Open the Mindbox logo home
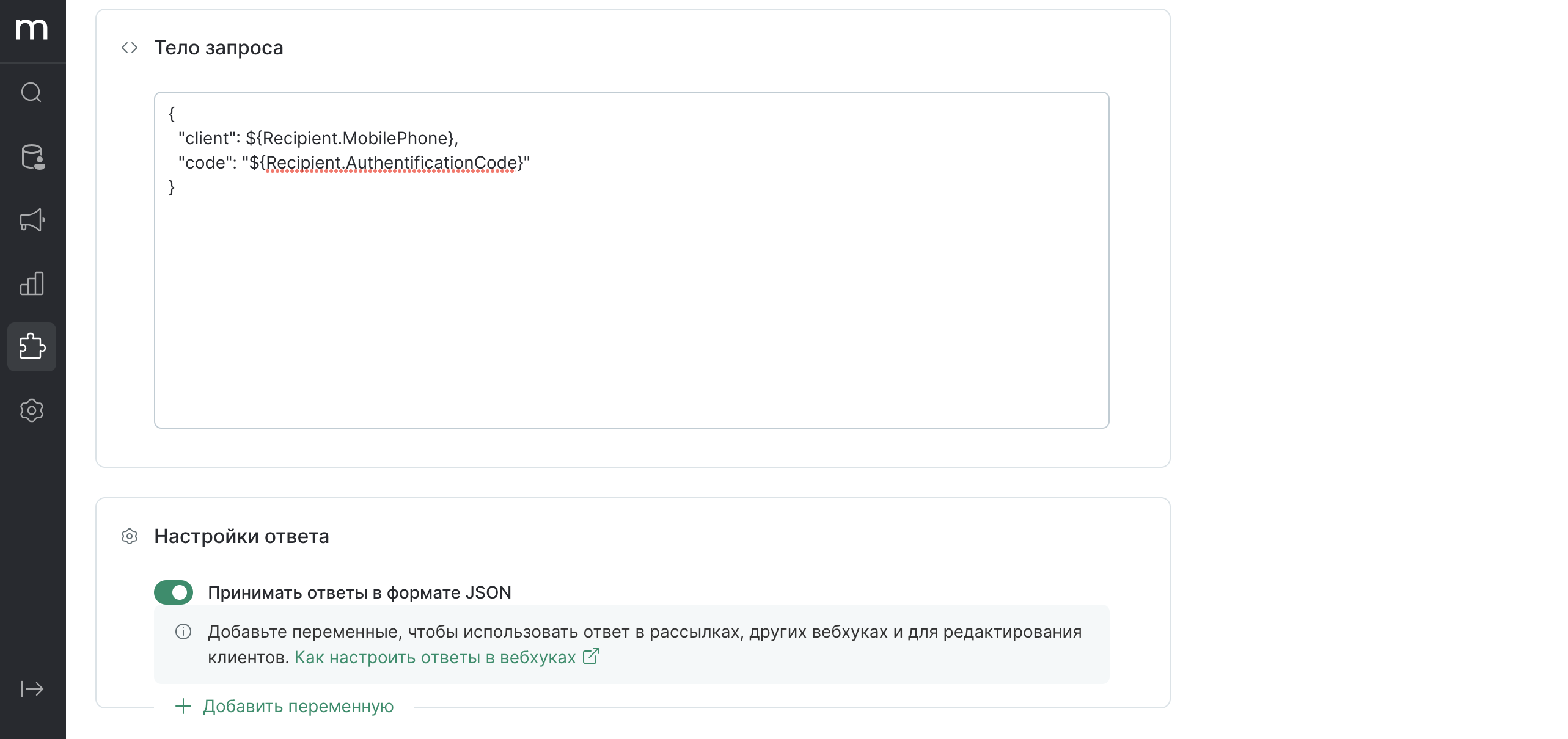Screen dimensions: 1568x739 32,29
